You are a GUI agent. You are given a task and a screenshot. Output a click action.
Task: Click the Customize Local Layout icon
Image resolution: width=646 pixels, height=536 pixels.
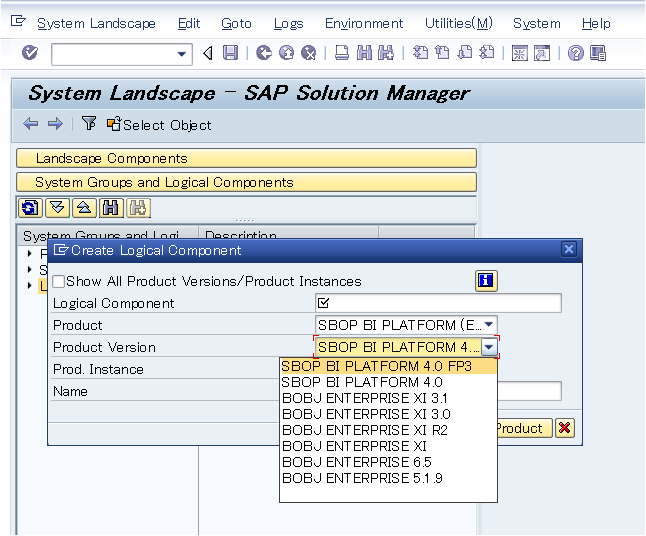click(598, 53)
